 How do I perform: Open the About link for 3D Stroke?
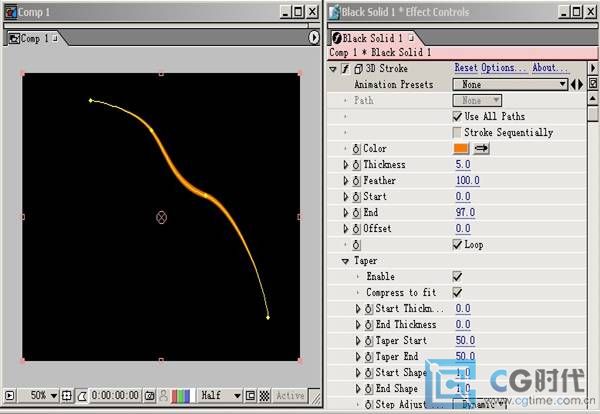click(550, 68)
